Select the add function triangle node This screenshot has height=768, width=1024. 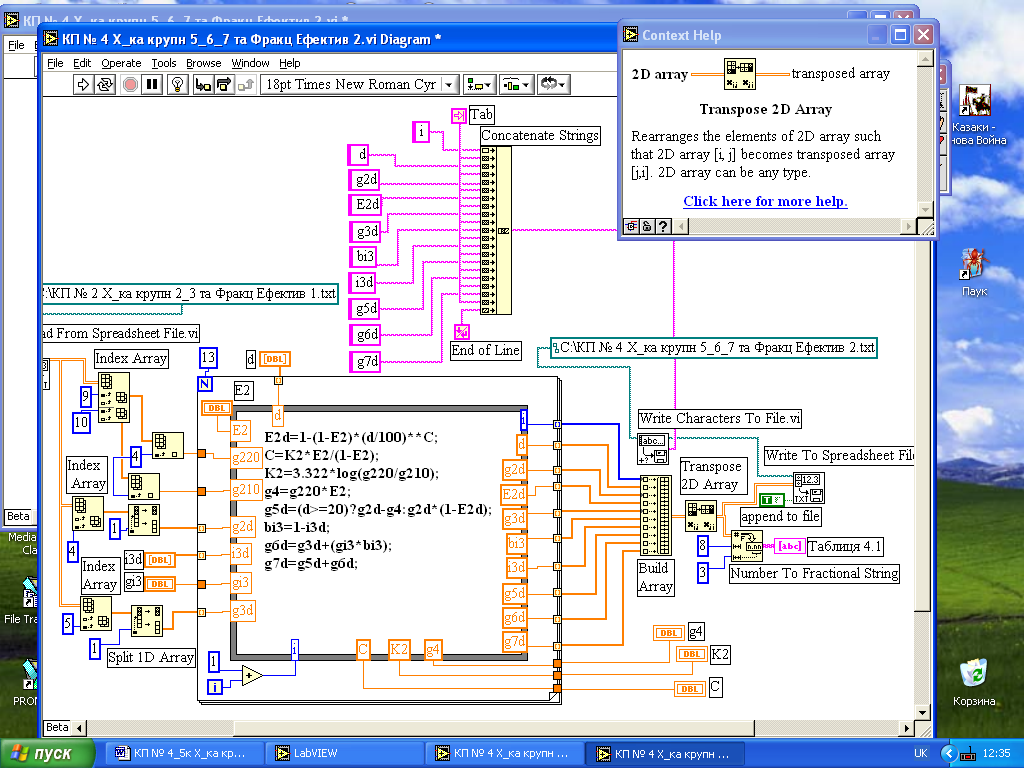(x=252, y=675)
